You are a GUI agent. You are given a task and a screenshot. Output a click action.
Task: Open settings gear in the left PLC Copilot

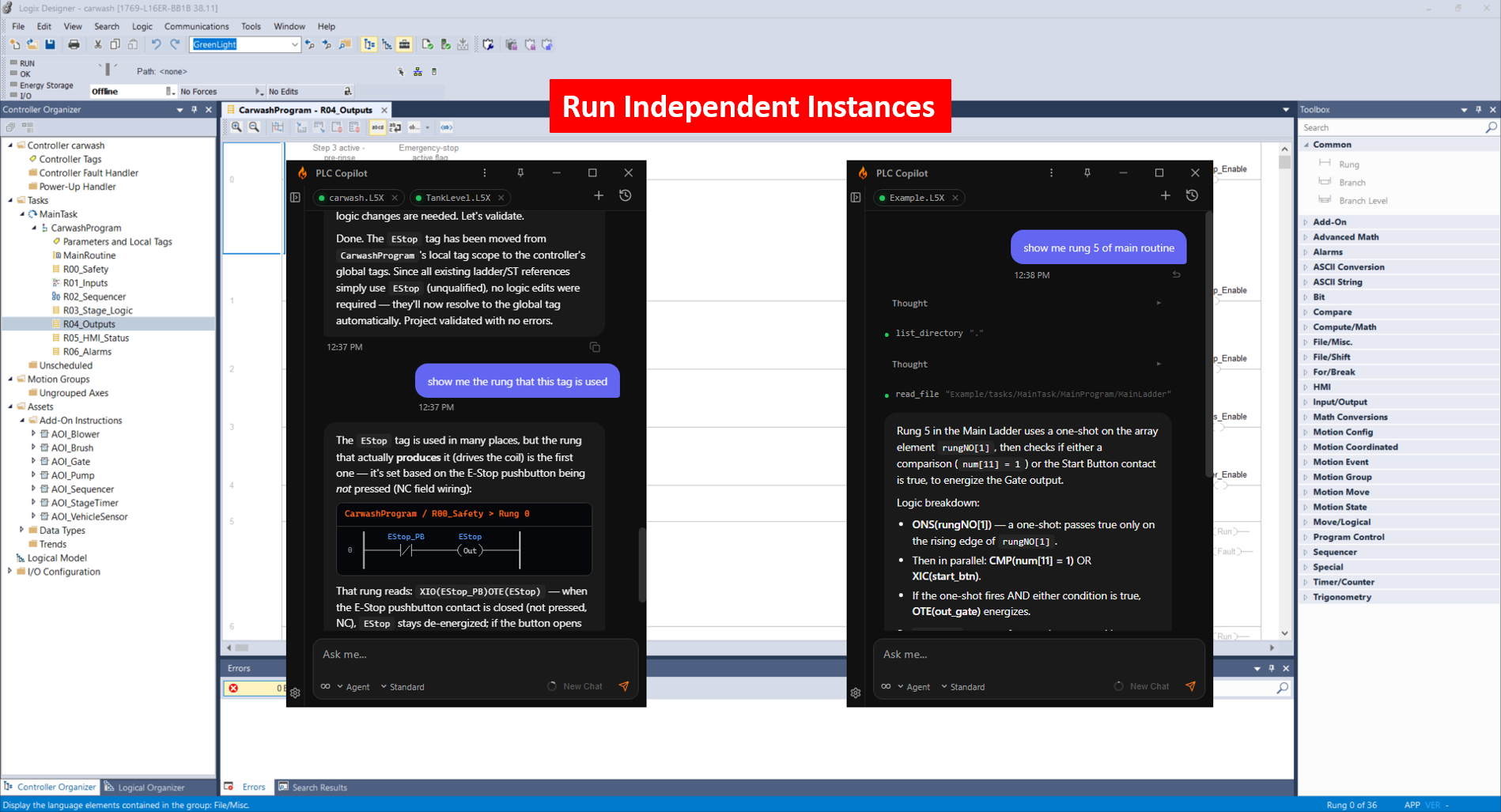click(x=295, y=693)
